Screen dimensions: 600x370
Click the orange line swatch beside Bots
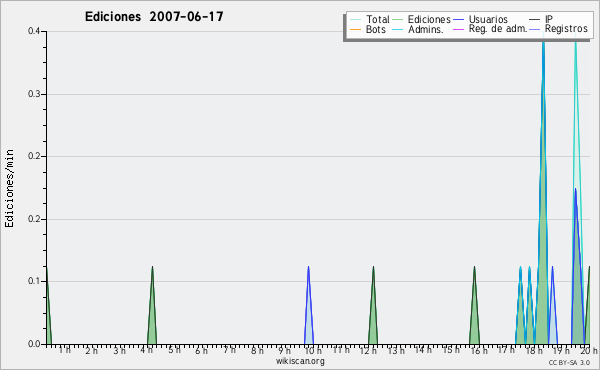click(x=355, y=29)
